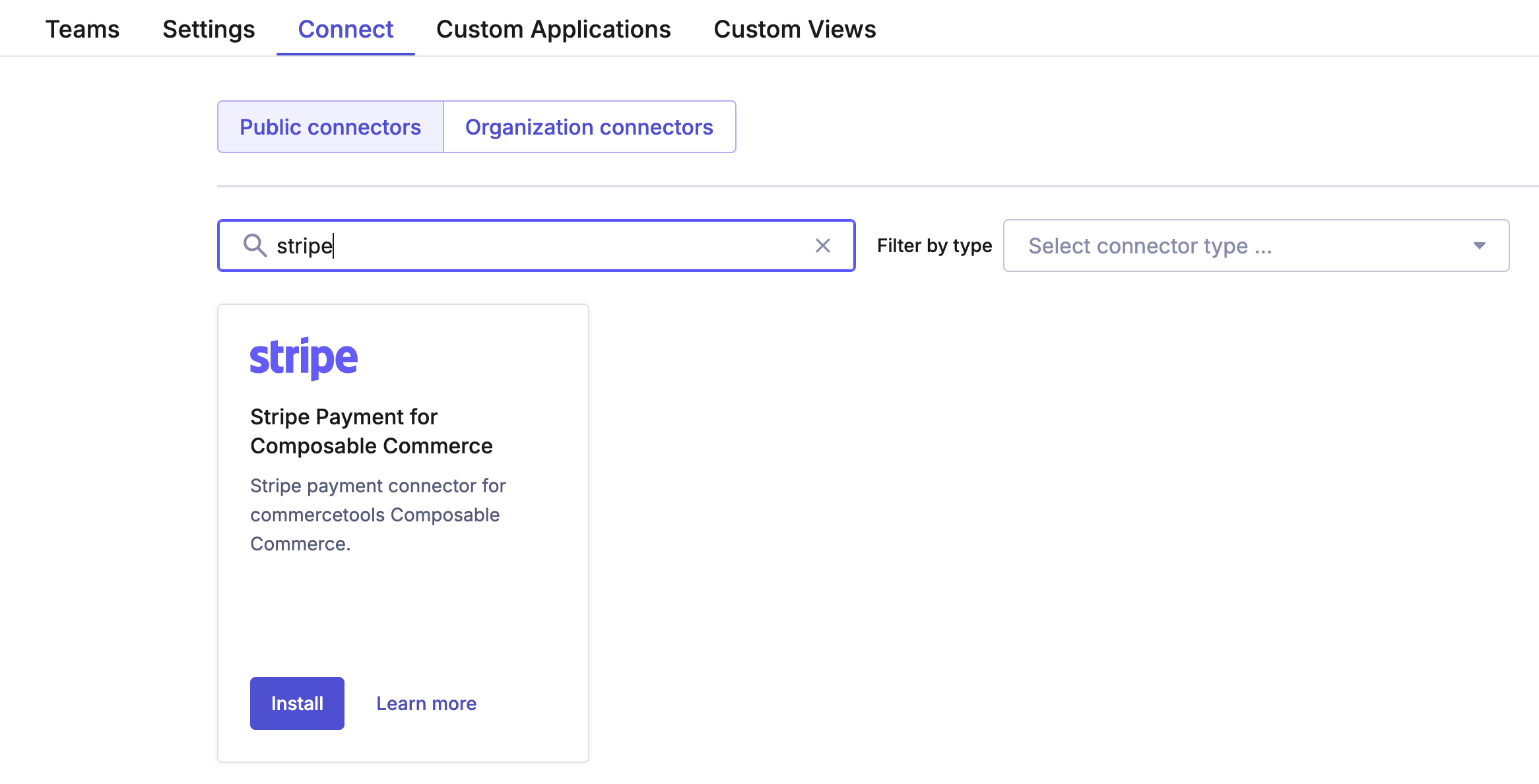
Task: Click the search magnifier icon
Action: click(255, 245)
